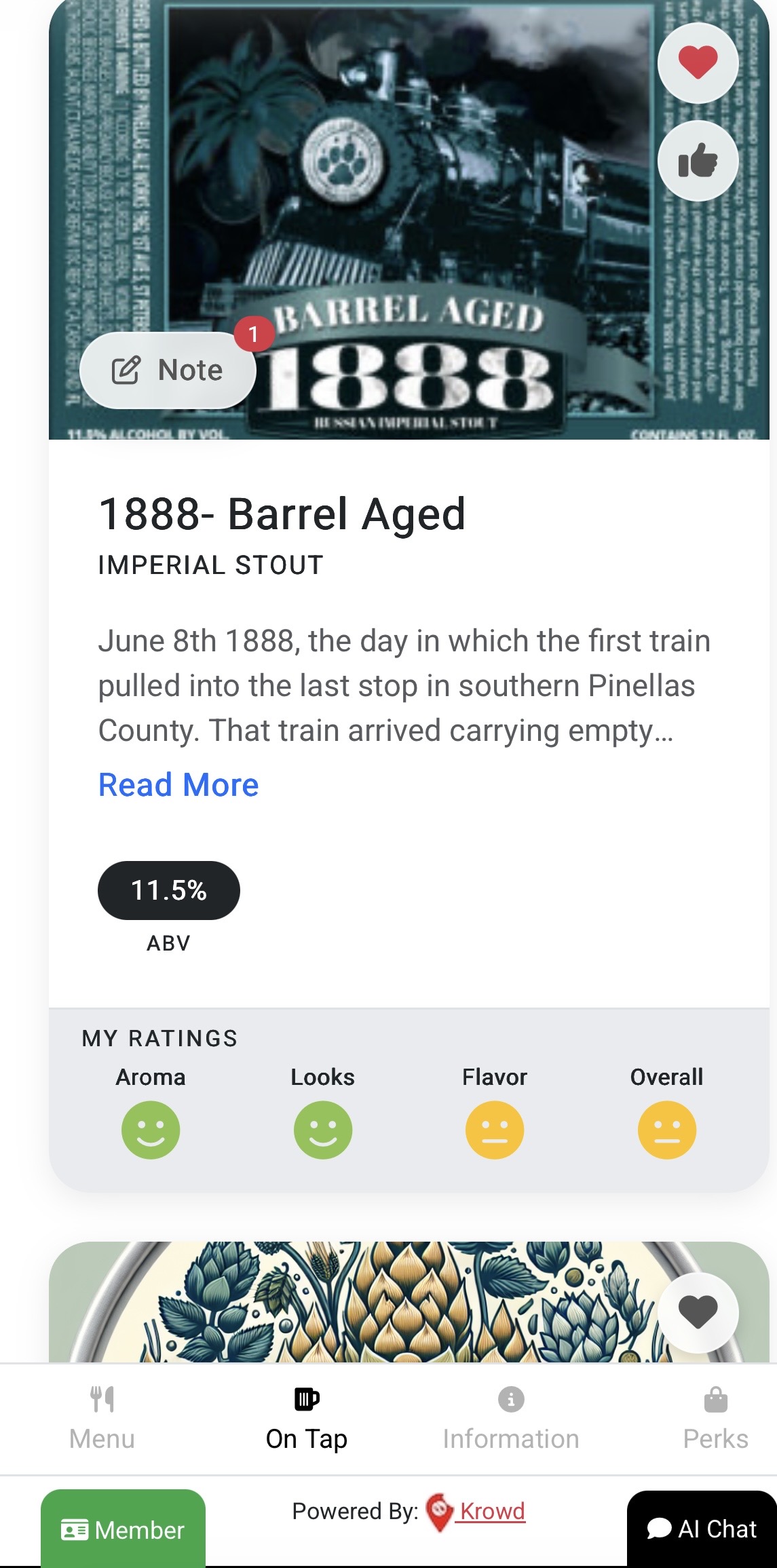Tap the thumbs-up like icon
Viewport: 777px width, 1568px height.
tap(698, 161)
